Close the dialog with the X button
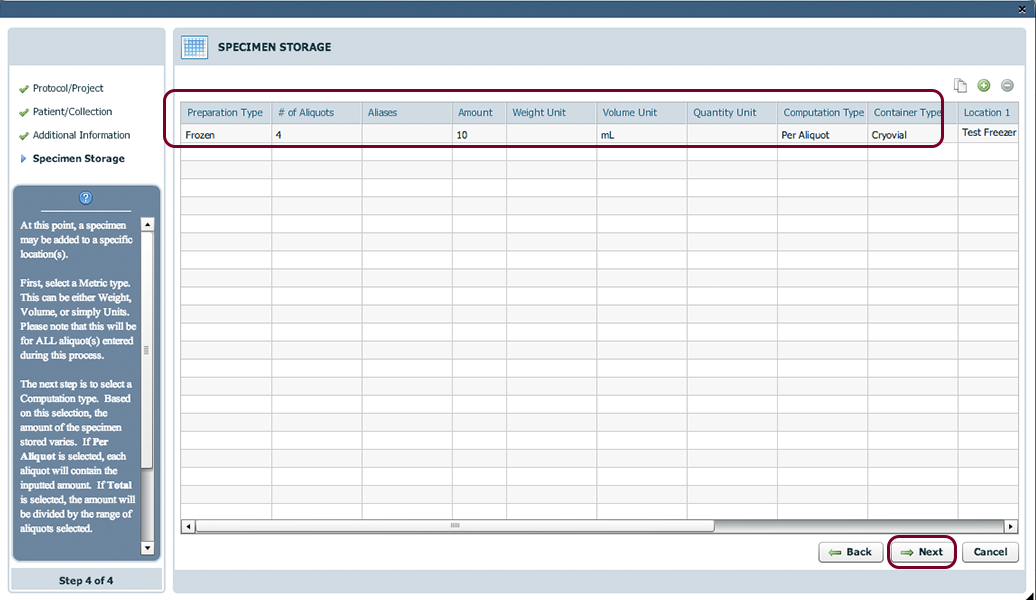The width and height of the screenshot is (1036, 600). coord(1022,9)
